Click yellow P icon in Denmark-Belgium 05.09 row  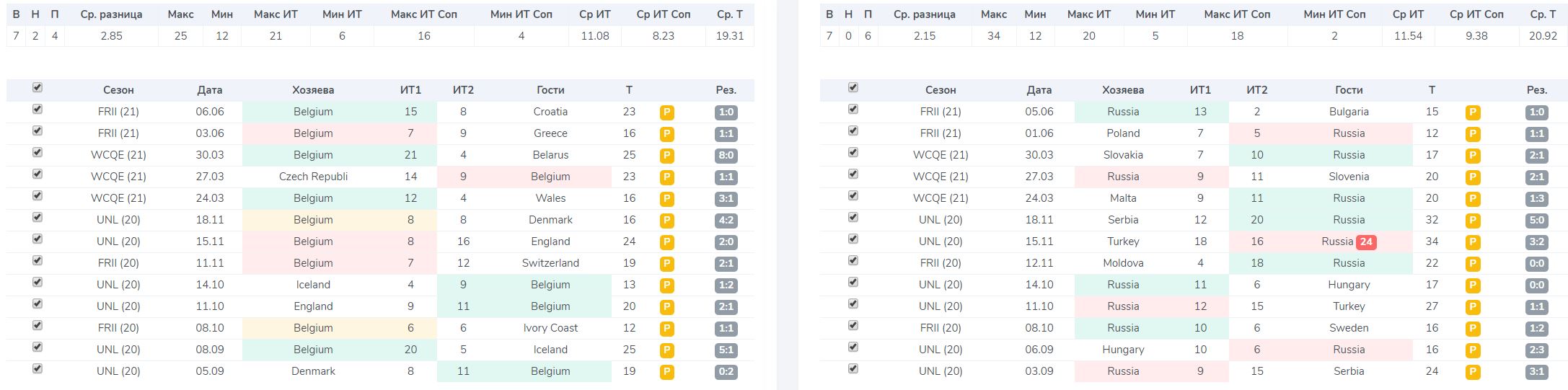click(666, 372)
